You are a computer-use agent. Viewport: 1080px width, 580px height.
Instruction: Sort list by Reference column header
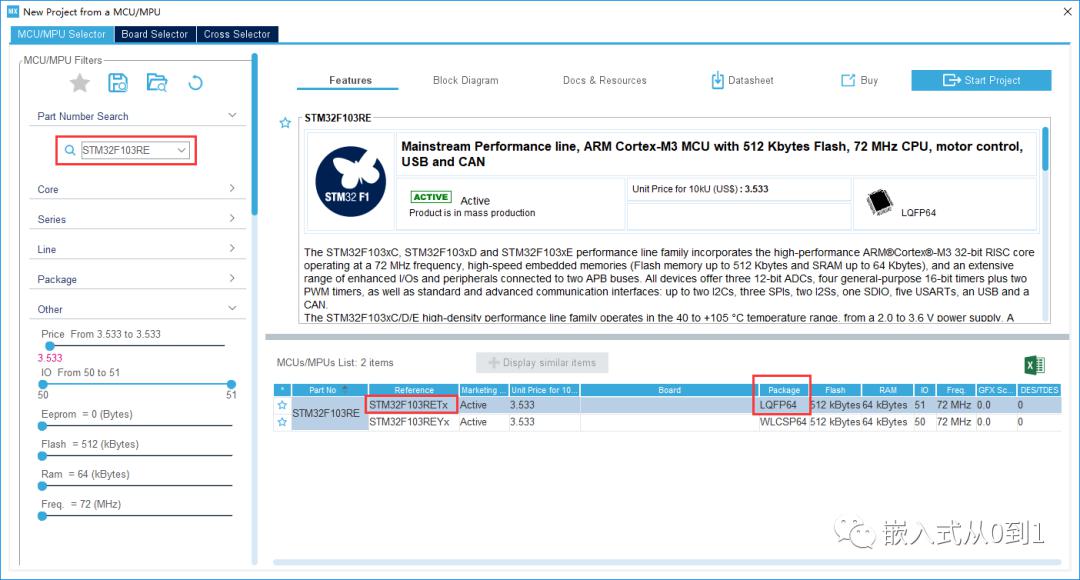(413, 390)
